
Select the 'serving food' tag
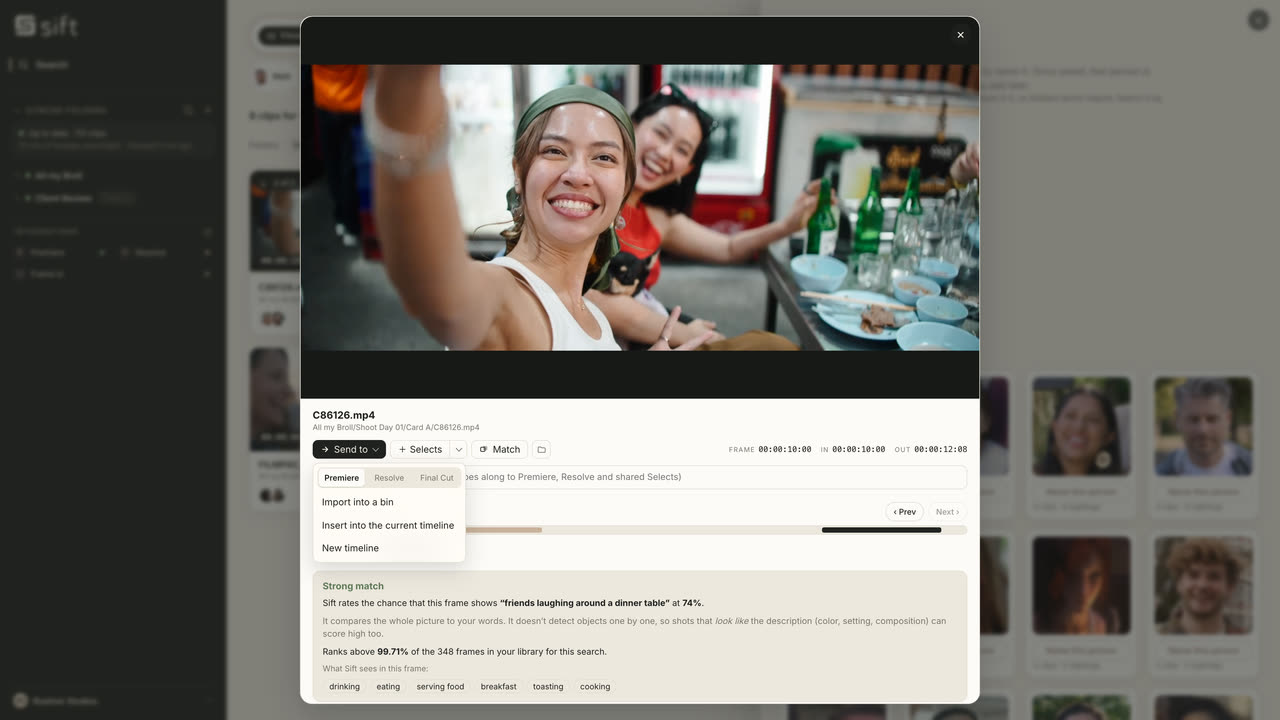(x=440, y=687)
